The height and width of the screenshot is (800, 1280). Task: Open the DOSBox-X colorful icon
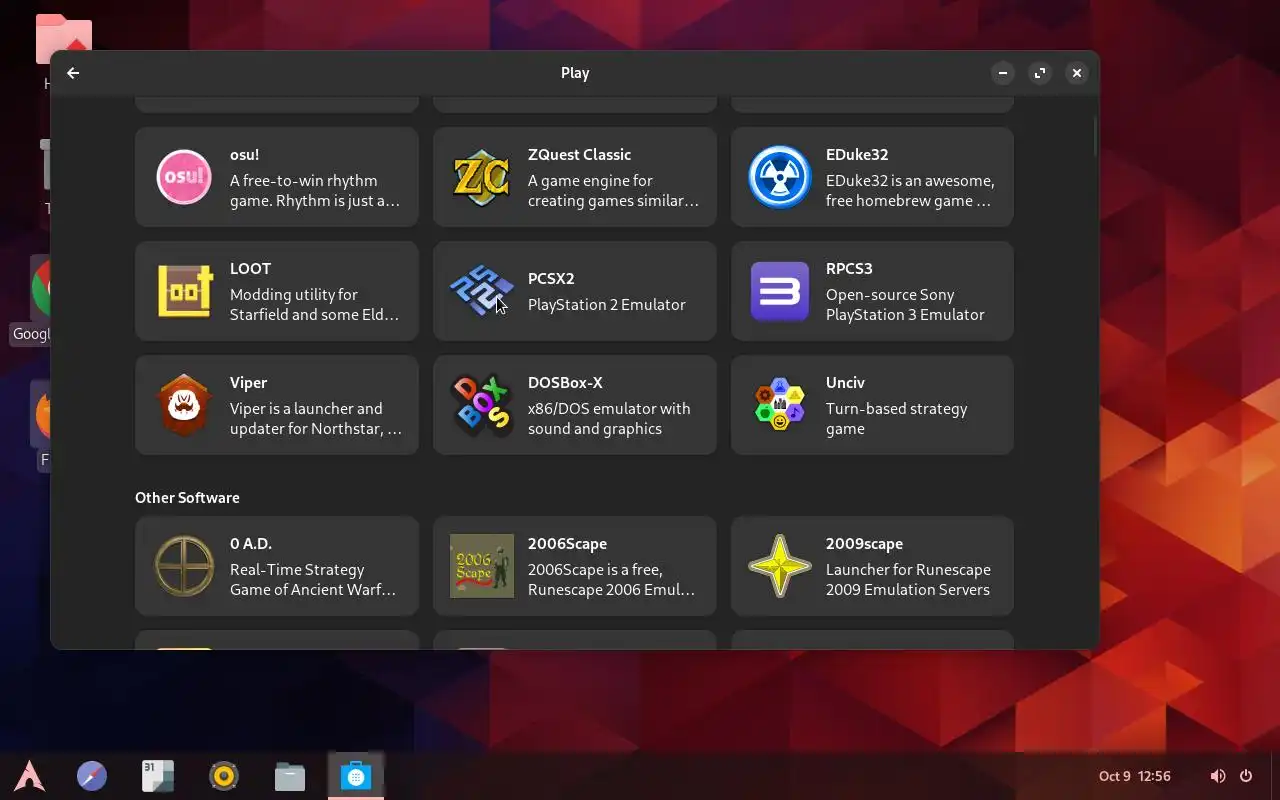tap(482, 405)
